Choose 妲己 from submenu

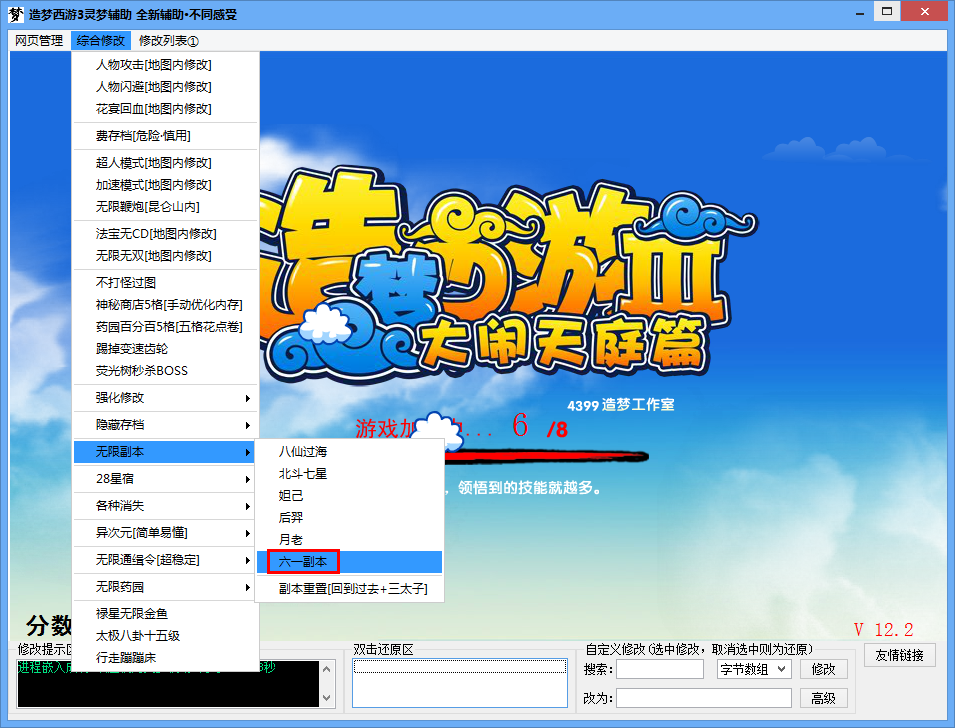pos(350,495)
